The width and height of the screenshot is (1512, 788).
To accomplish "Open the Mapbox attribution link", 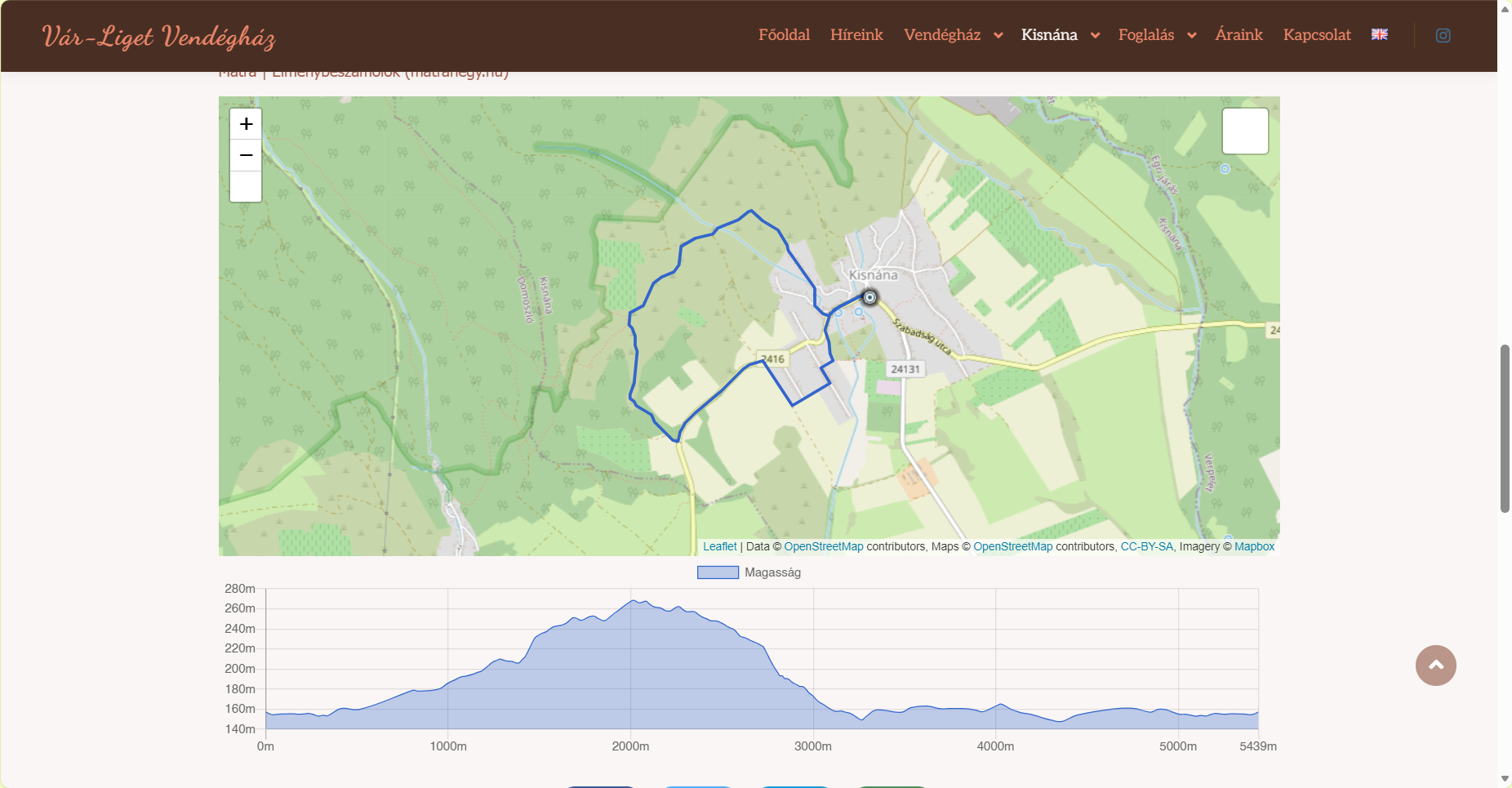I will (x=1254, y=546).
